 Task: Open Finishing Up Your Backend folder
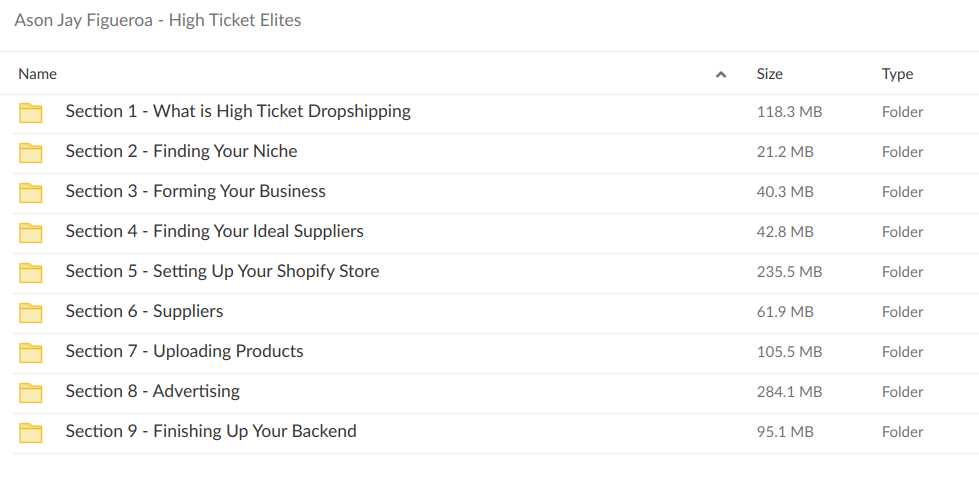tap(211, 431)
